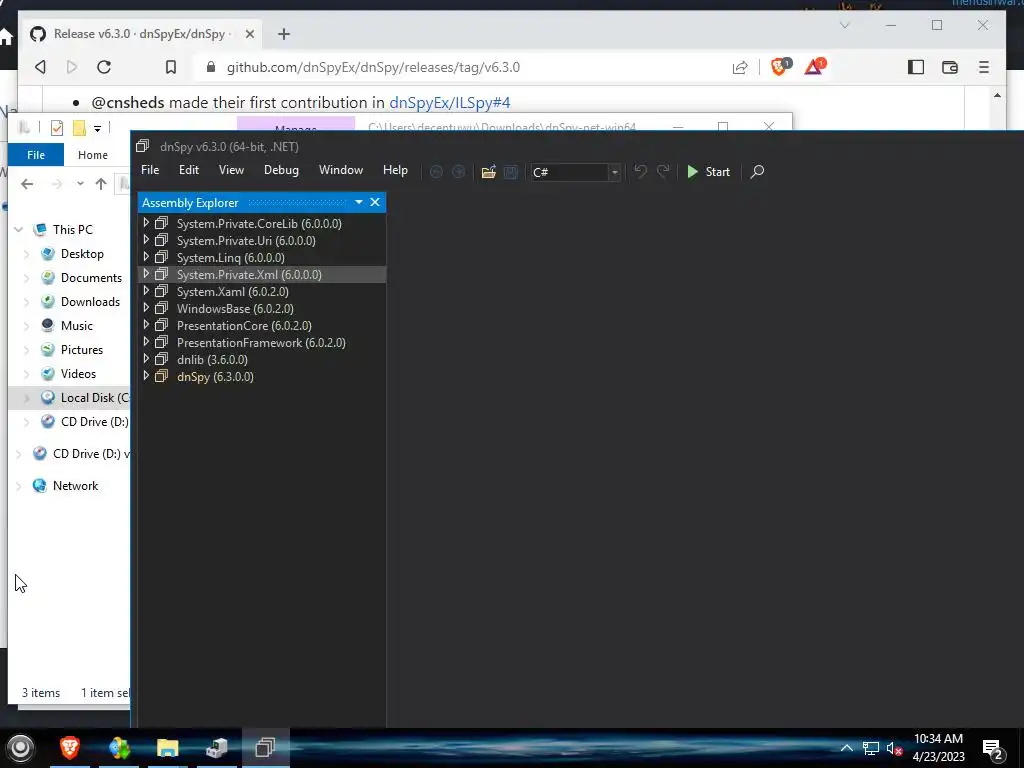Open notification center in taskbar

click(x=993, y=749)
